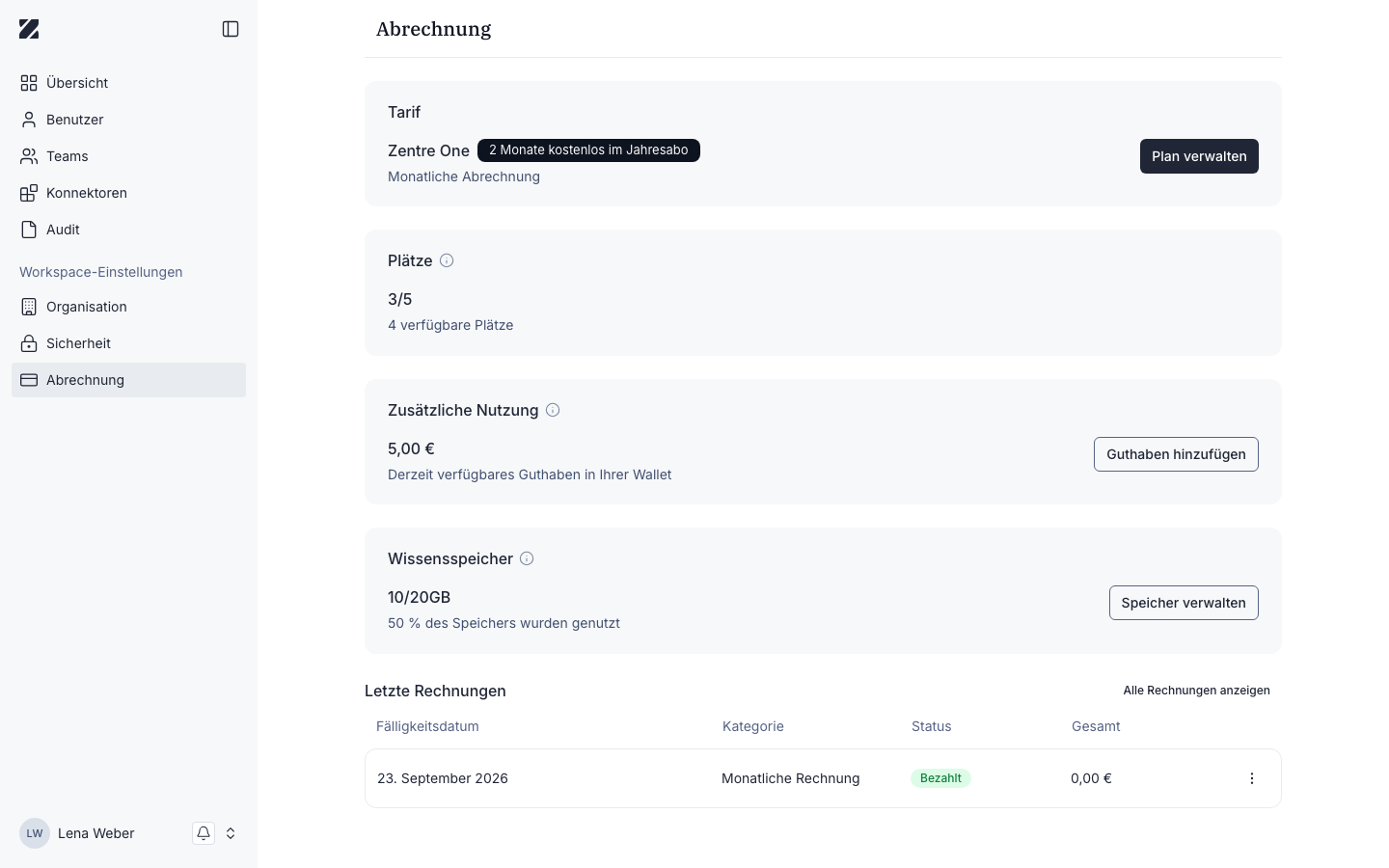Show info about Wissensspeicher
The height and width of the screenshot is (868, 1389).
pyautogui.click(x=527, y=558)
